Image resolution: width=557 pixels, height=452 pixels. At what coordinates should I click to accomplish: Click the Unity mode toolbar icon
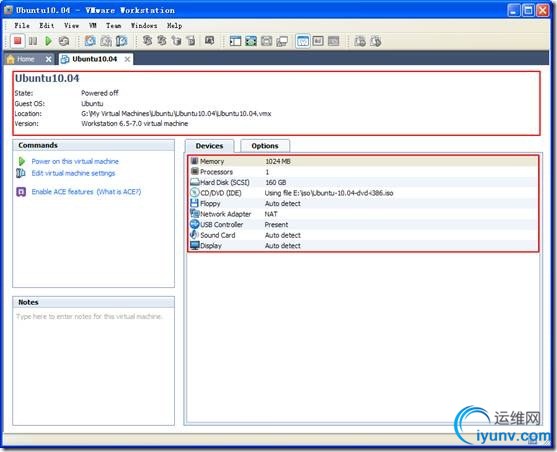click(282, 41)
